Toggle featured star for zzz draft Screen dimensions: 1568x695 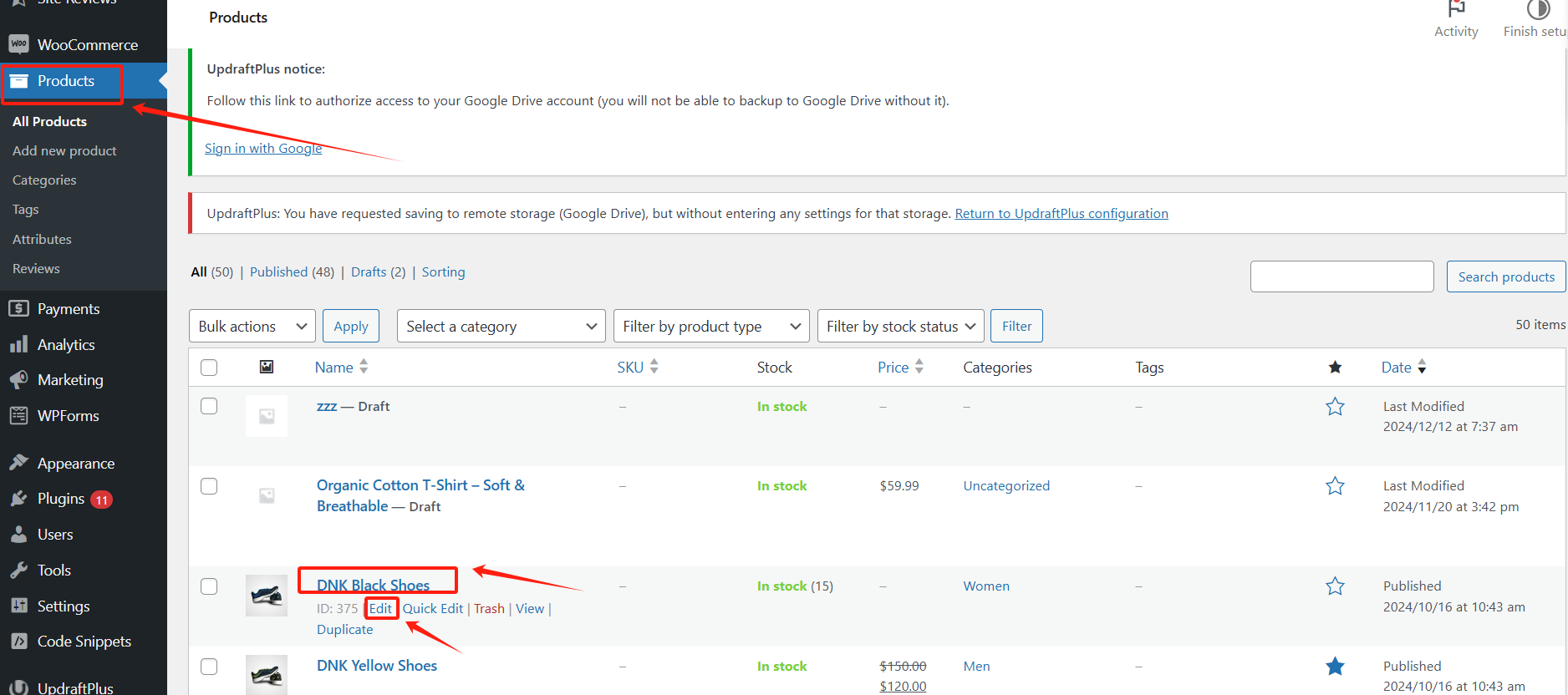(x=1335, y=407)
